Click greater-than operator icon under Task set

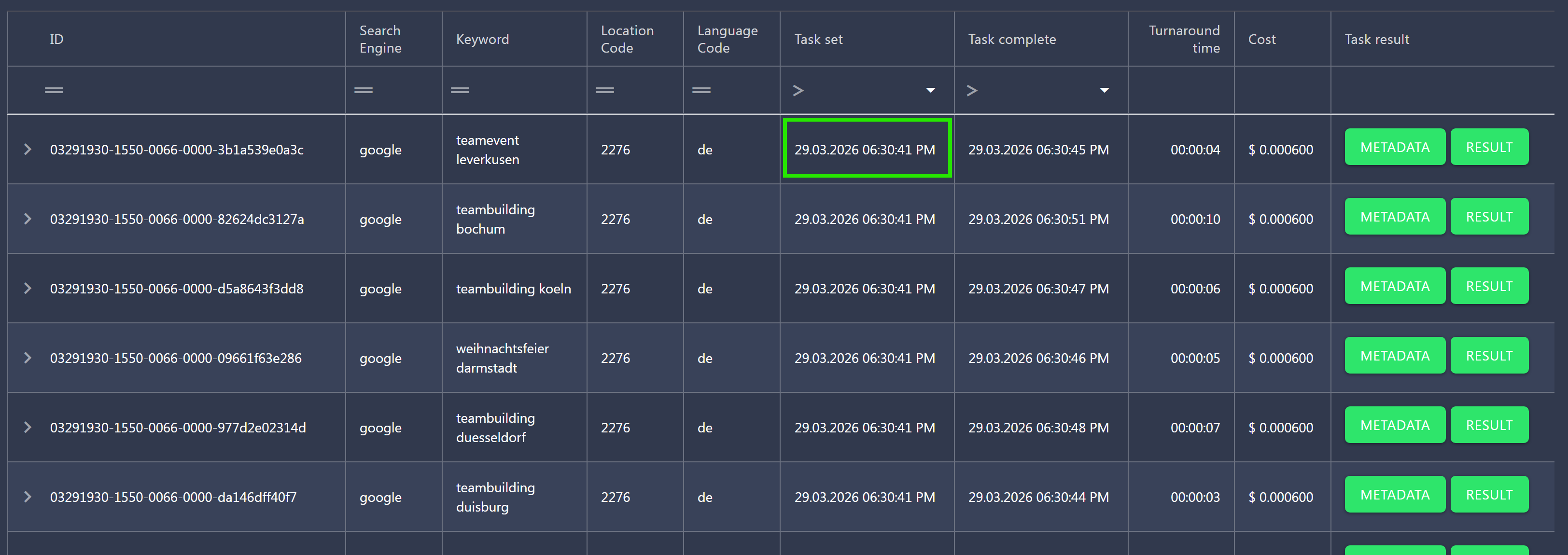pos(798,91)
